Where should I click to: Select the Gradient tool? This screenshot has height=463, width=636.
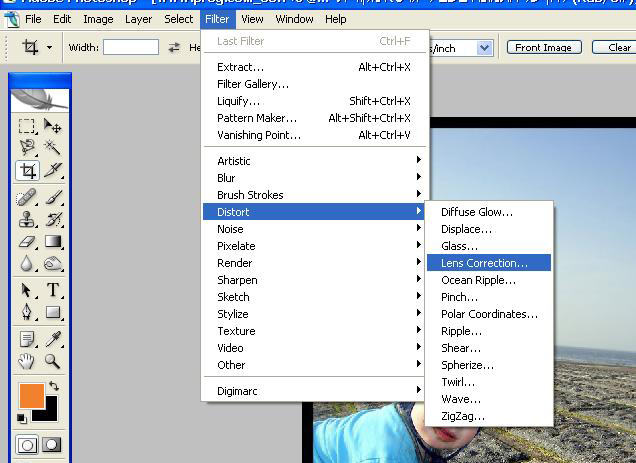point(53,242)
